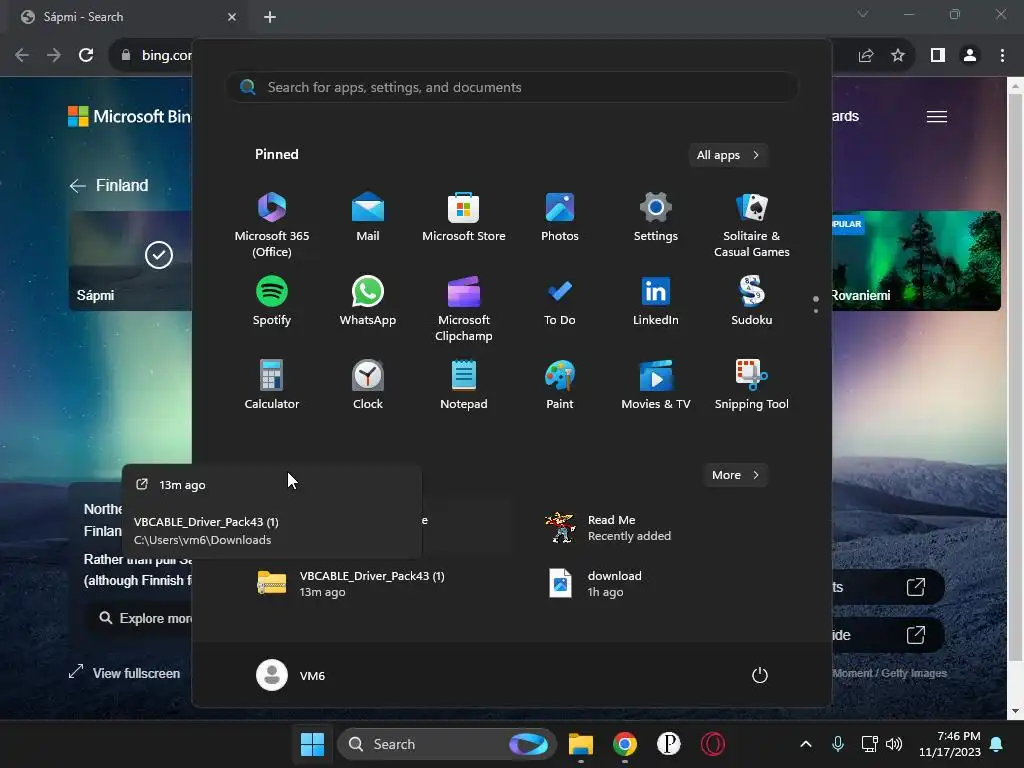1024x768 pixels.
Task: Open Movies & TV
Action: point(656,385)
